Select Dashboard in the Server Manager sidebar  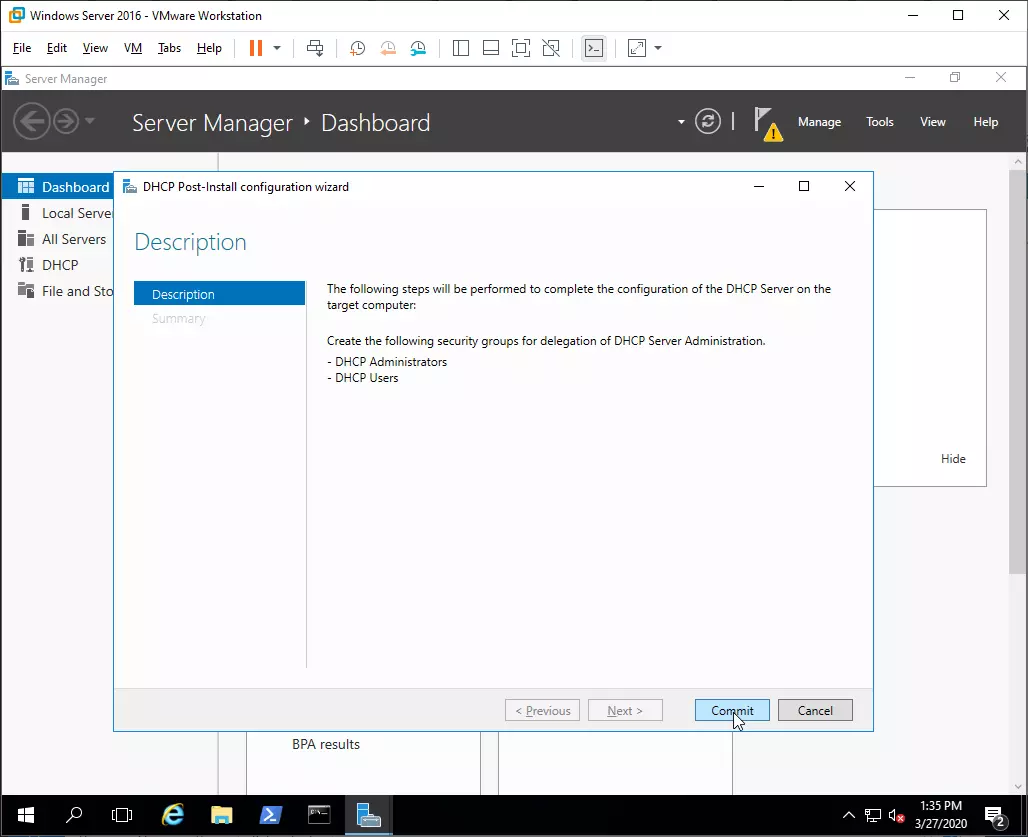coord(58,187)
